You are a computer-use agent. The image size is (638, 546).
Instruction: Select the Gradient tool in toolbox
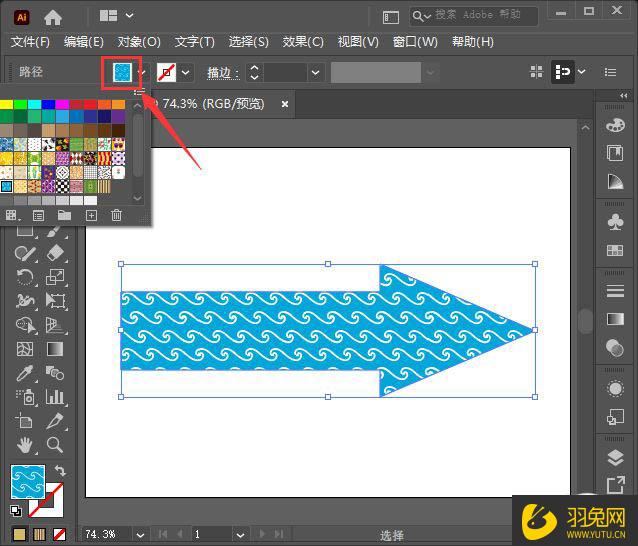pos(55,349)
